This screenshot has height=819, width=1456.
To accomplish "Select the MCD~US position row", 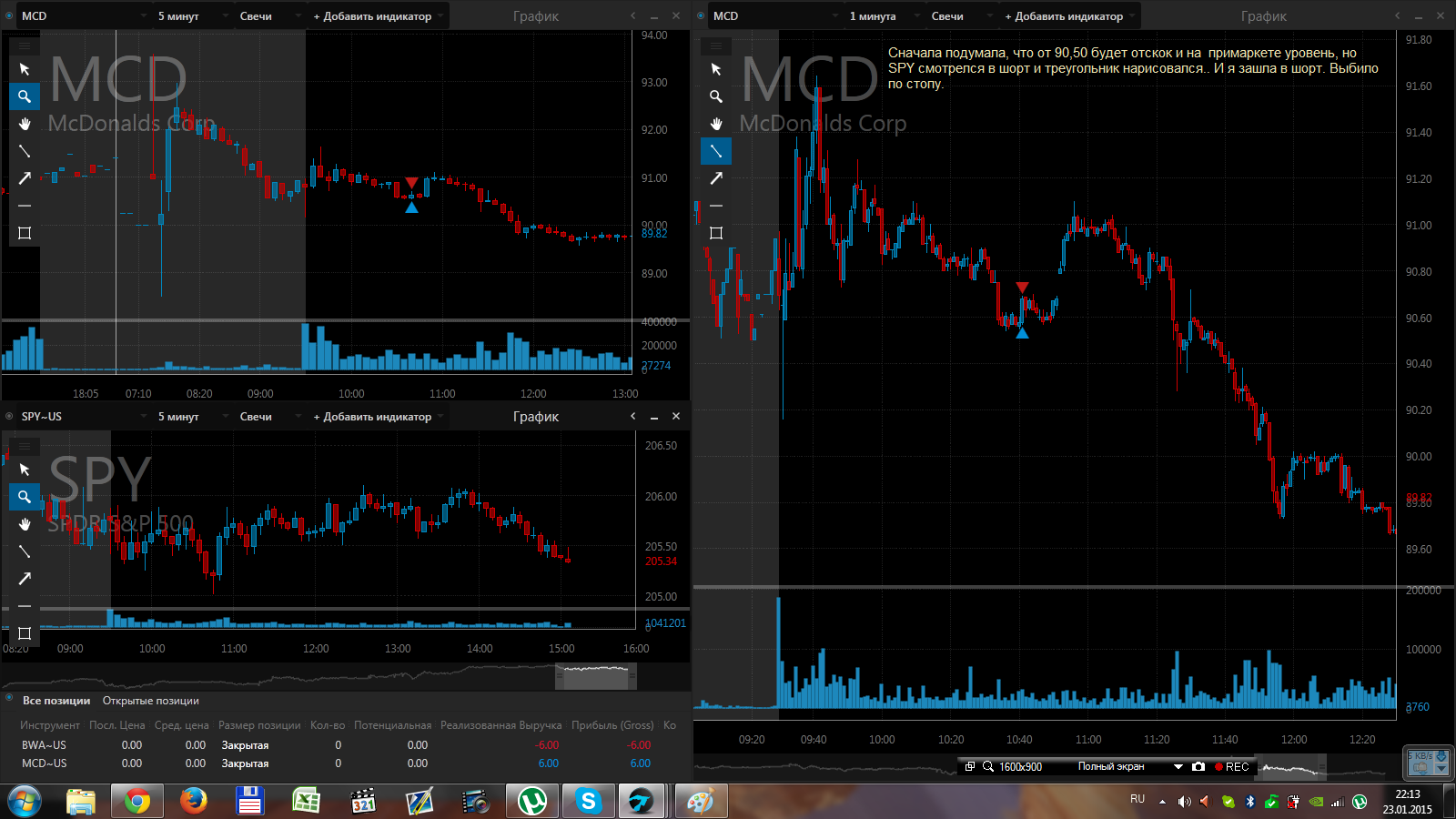I will point(347,763).
